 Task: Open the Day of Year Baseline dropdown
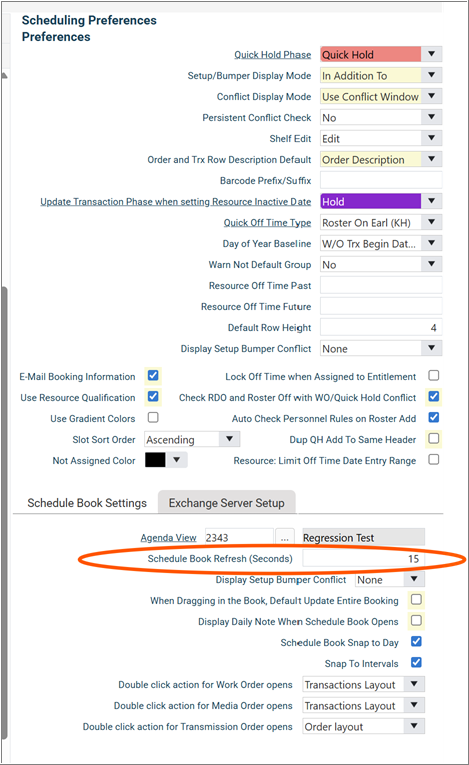(x=381, y=243)
